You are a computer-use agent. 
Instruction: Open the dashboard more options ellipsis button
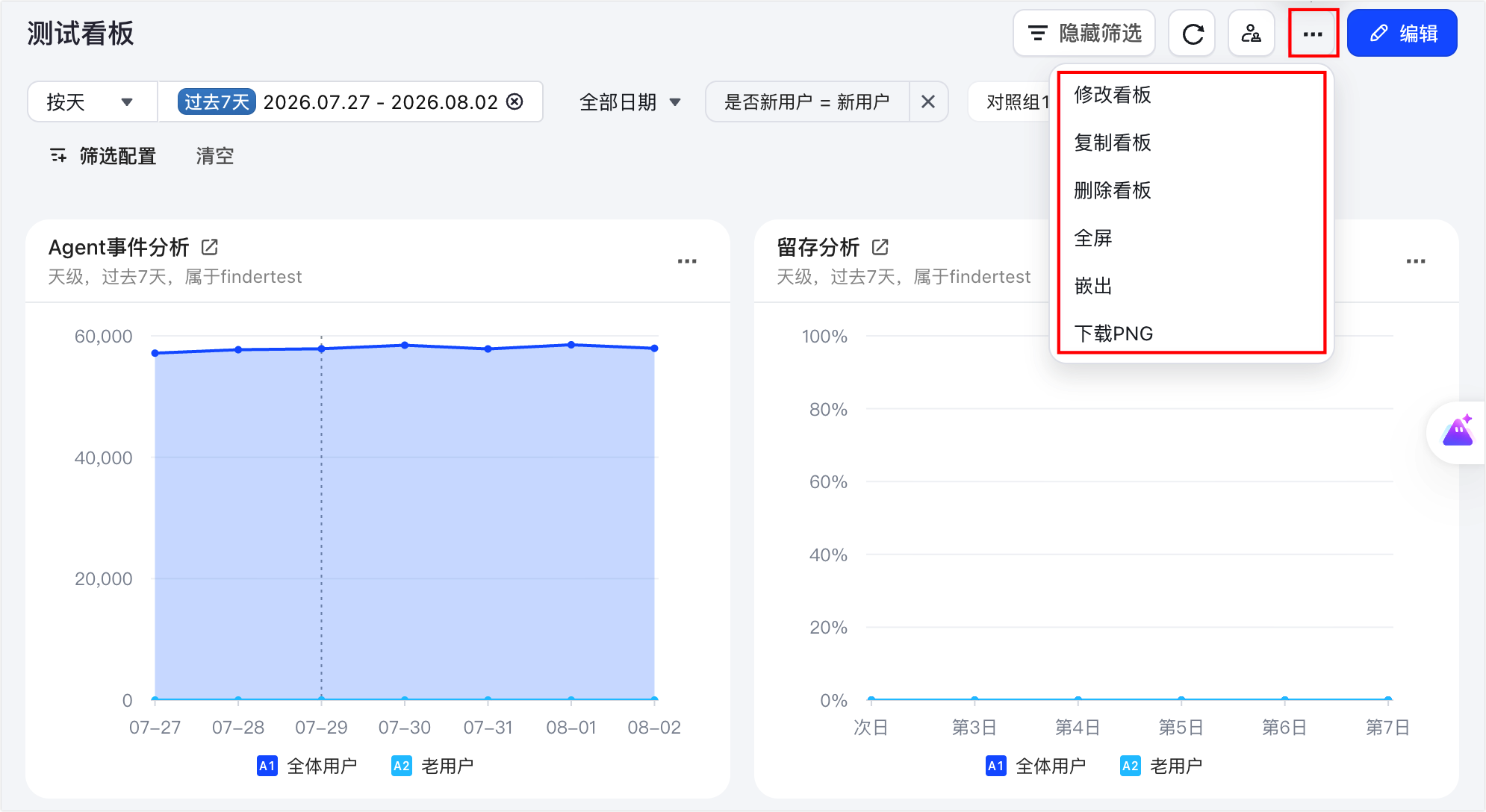1313,34
